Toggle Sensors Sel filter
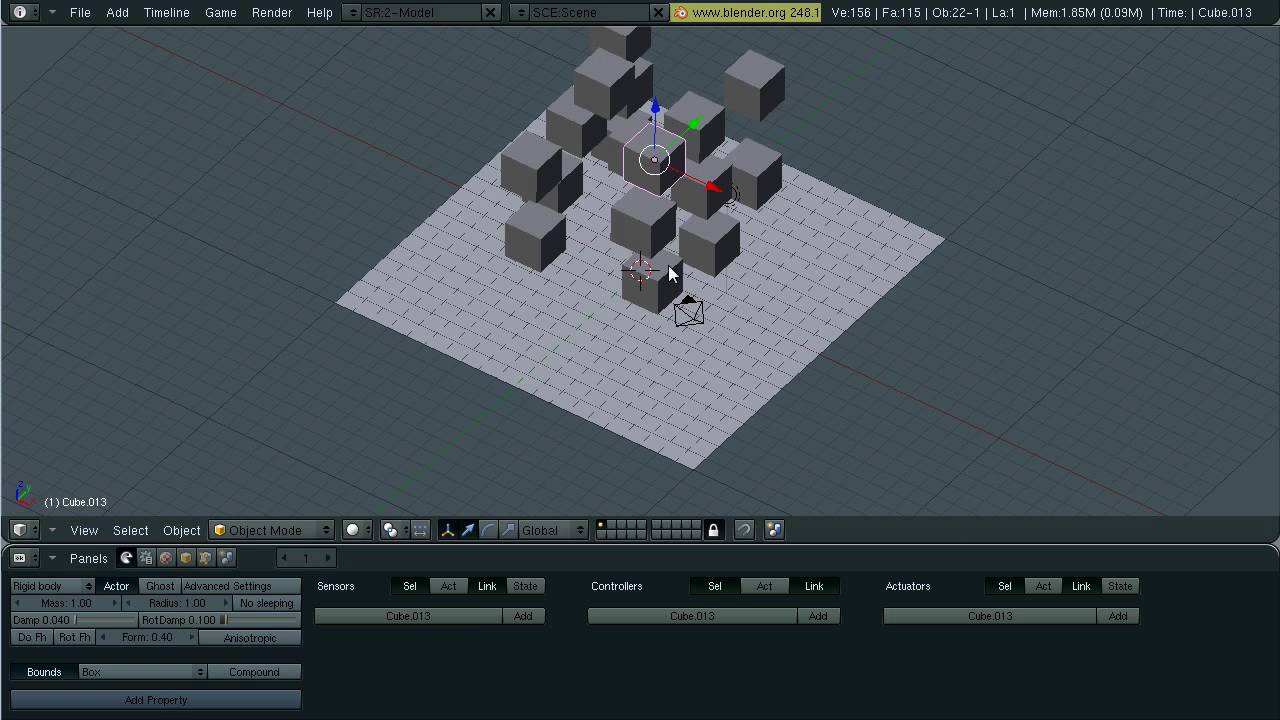The image size is (1280, 720). coord(410,586)
